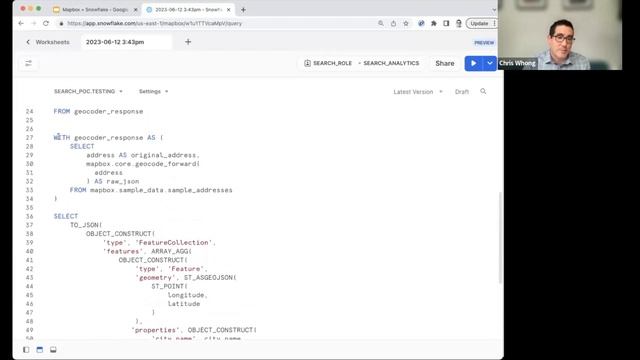Click the browser share page icon
The width and height of the screenshot is (640, 360).
click(x=393, y=23)
